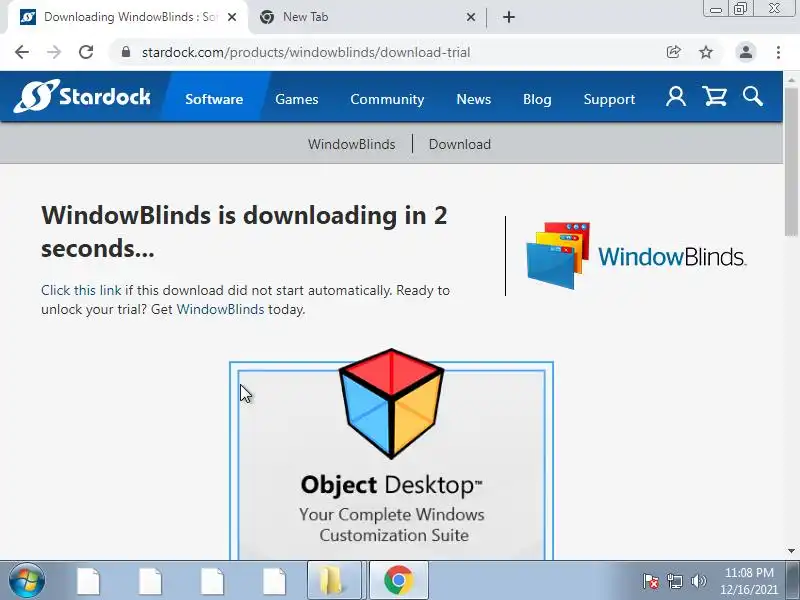Open the Stardock account user icon
800x600 pixels.
point(676,96)
